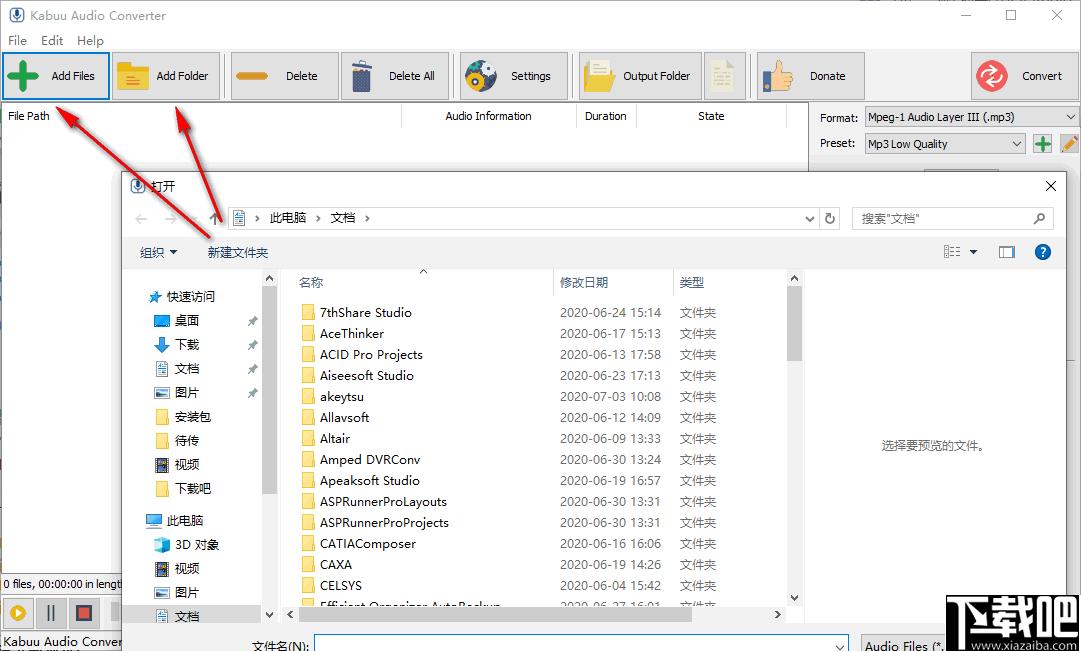Start conversion with the Convert button
This screenshot has width=1081, height=651.
tap(1024, 76)
